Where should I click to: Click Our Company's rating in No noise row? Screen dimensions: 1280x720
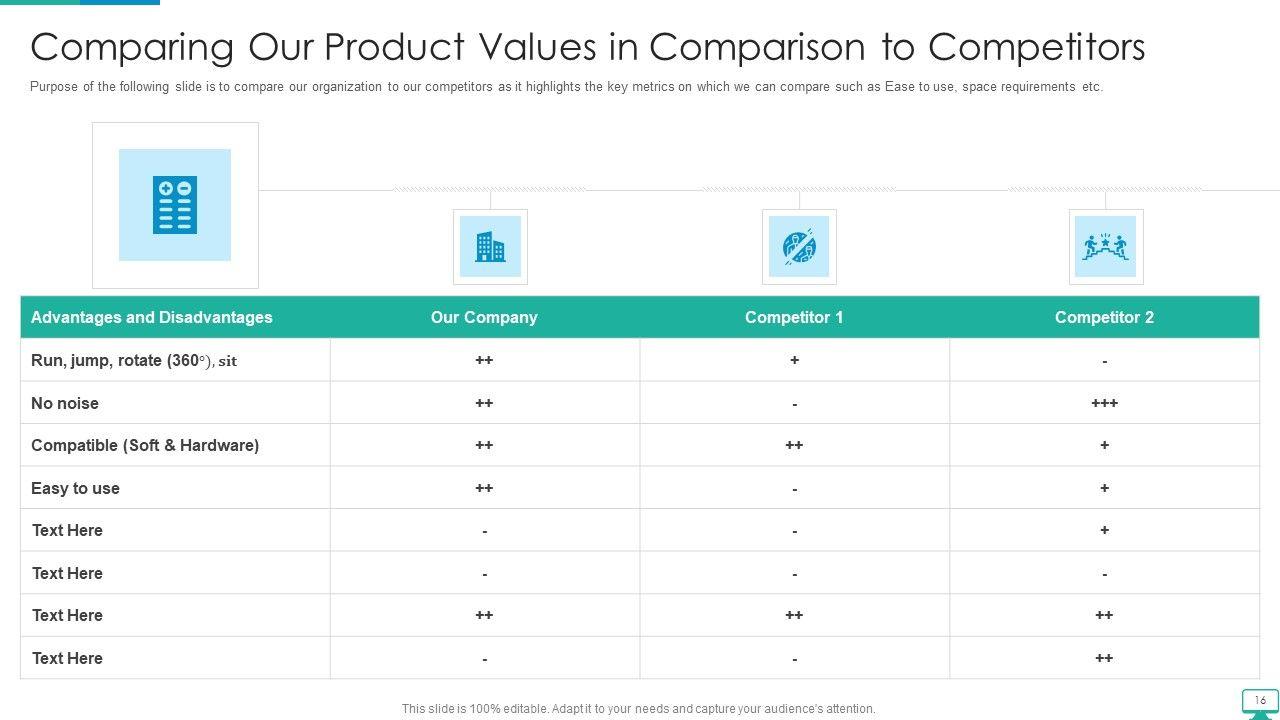[x=484, y=403]
